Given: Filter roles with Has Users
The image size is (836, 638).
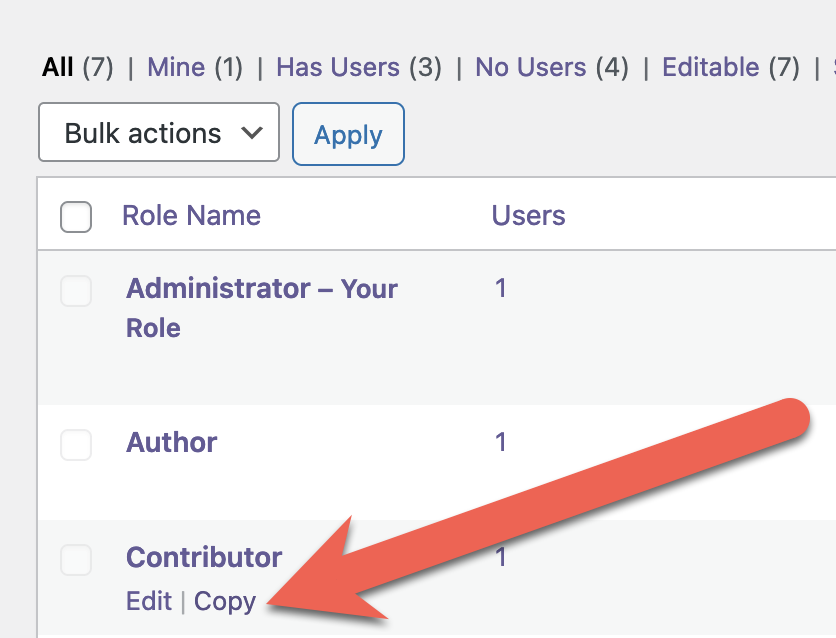Looking at the screenshot, I should click(338, 67).
